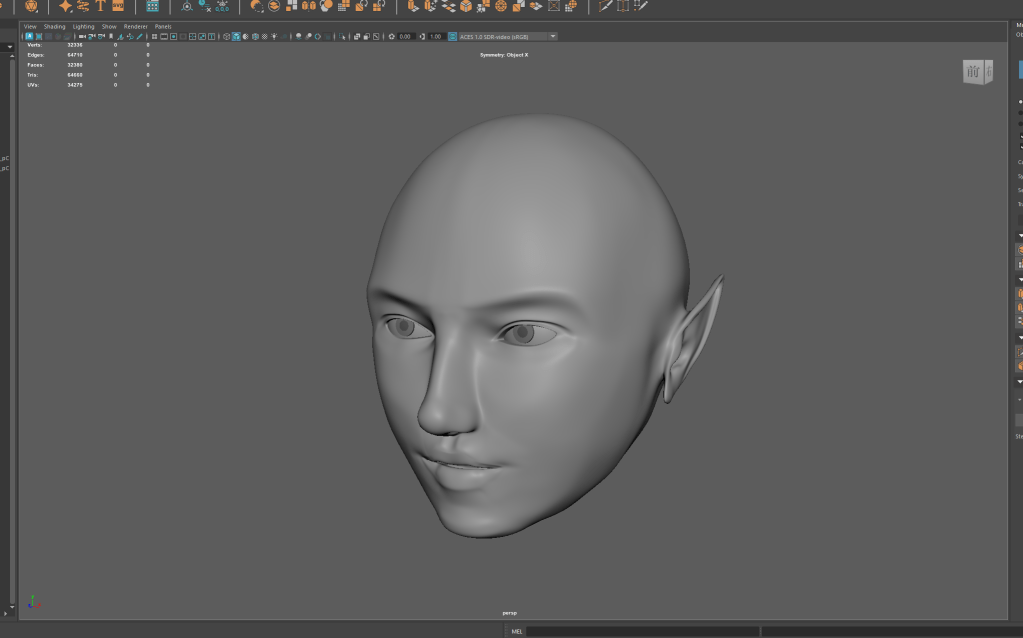Expand the small dropdown arrow on left panel
This screenshot has height=638, width=1023.
click(x=10, y=46)
